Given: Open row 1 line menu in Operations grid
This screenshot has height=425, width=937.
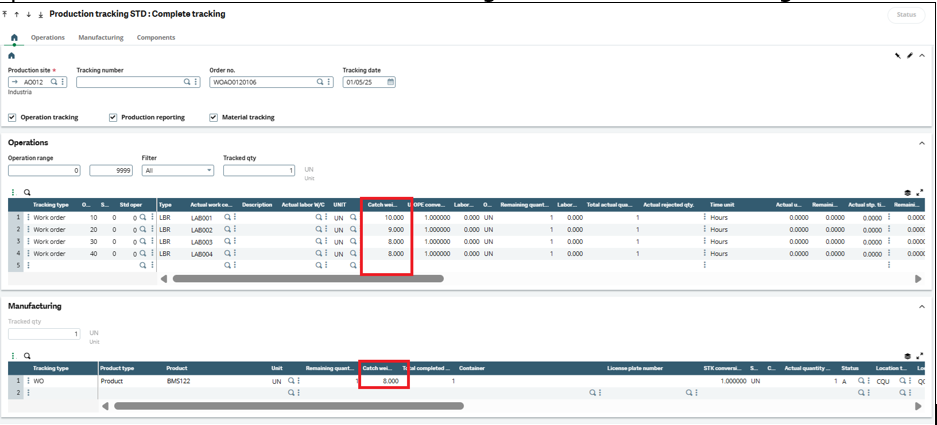Looking at the screenshot, I should coord(28,218).
